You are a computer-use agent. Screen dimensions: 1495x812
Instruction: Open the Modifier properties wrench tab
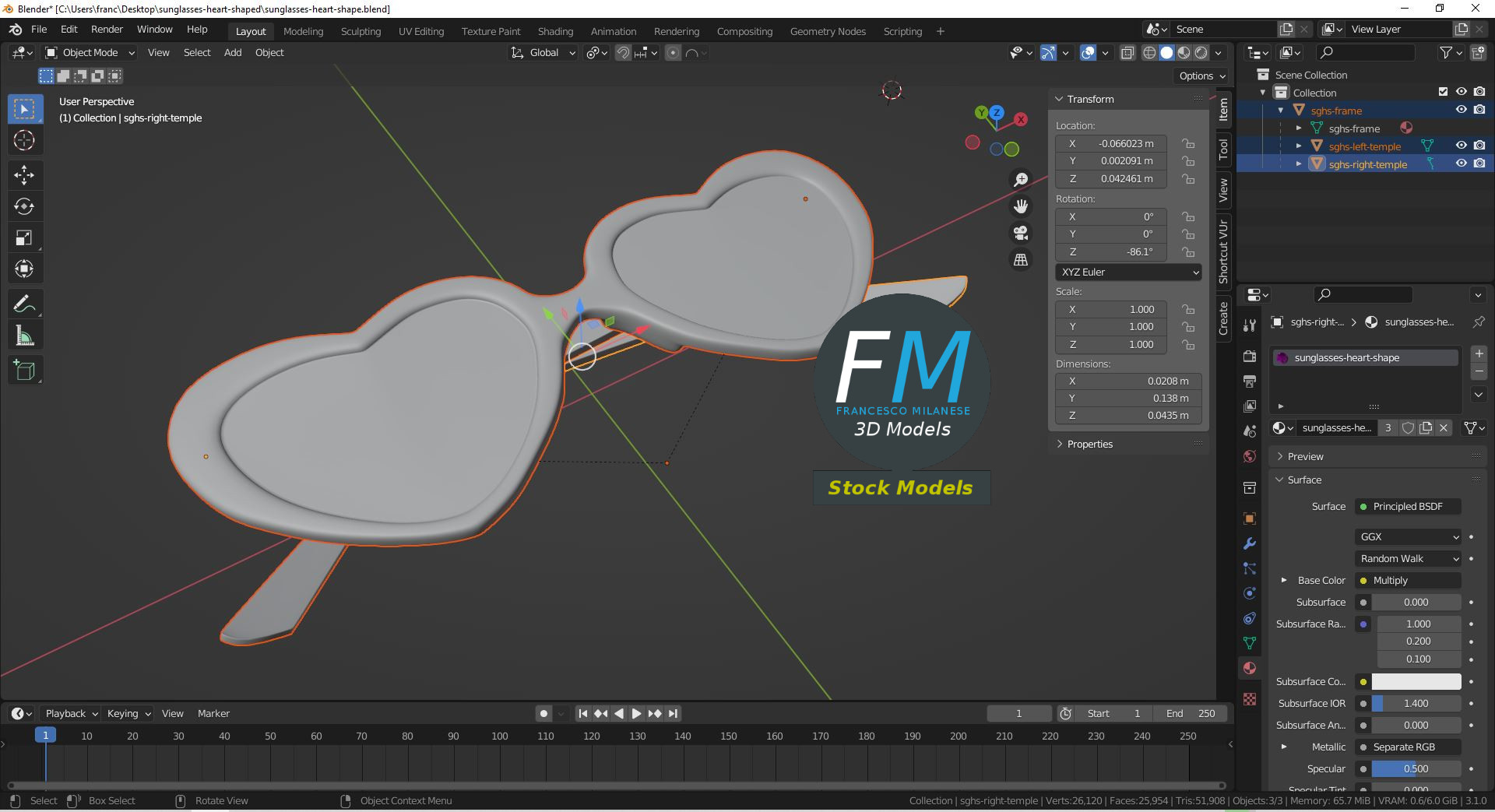1250,543
